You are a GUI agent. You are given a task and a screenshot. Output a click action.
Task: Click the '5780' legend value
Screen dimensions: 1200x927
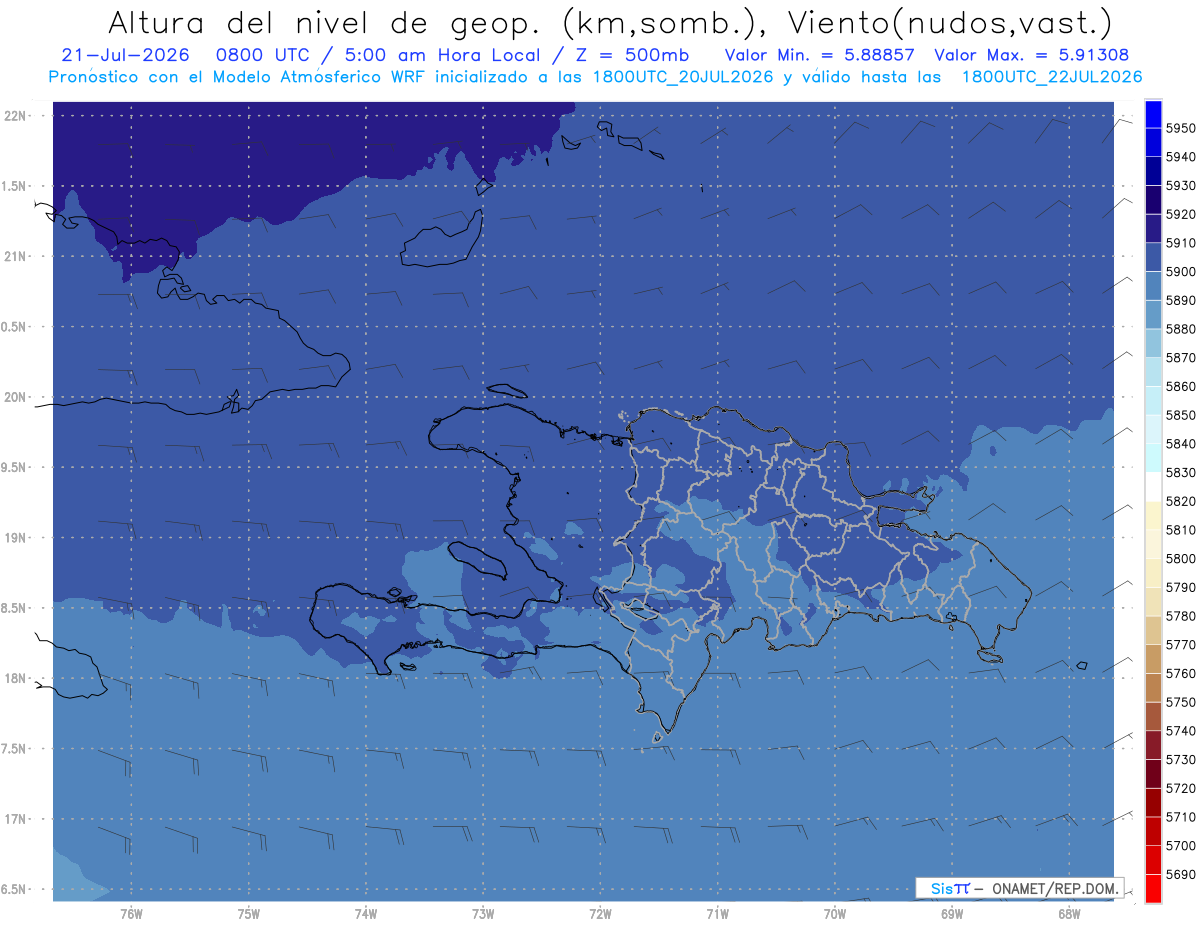[x=1179, y=616]
